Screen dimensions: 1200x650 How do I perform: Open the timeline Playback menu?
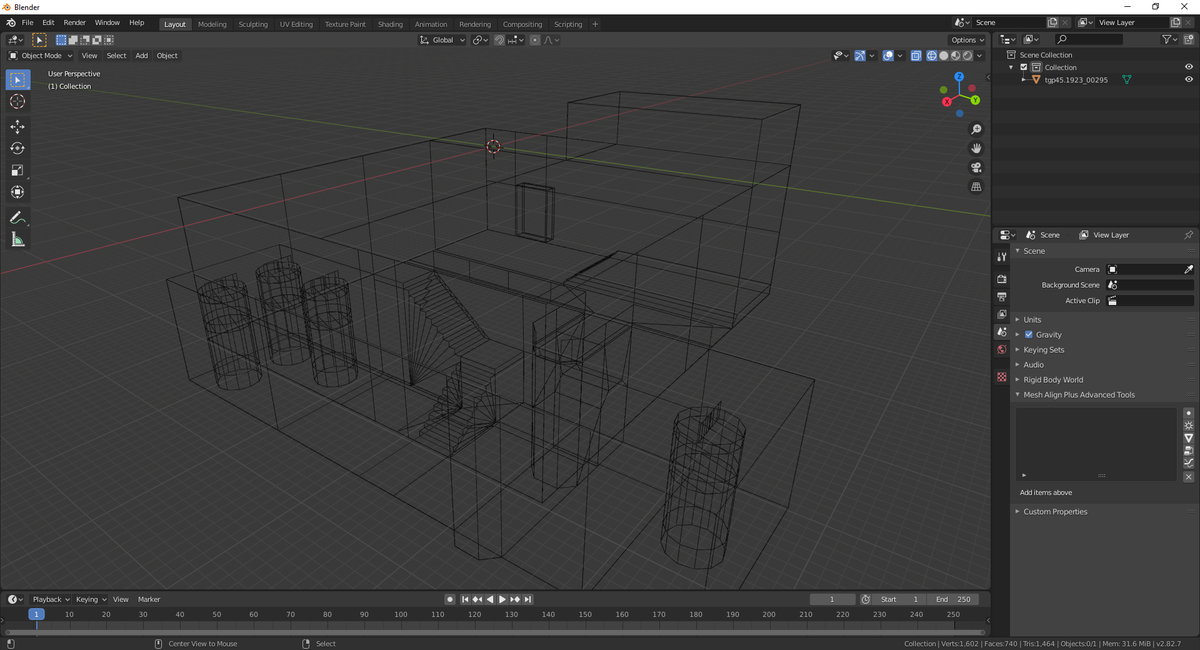pyautogui.click(x=50, y=599)
